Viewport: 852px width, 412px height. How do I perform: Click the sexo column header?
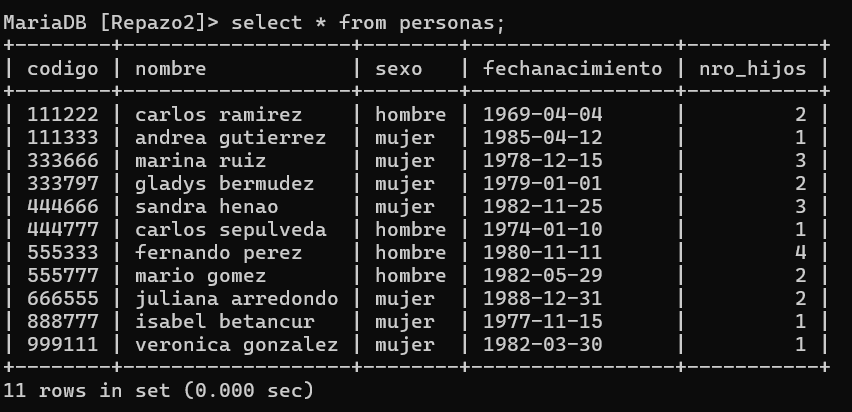[399, 68]
